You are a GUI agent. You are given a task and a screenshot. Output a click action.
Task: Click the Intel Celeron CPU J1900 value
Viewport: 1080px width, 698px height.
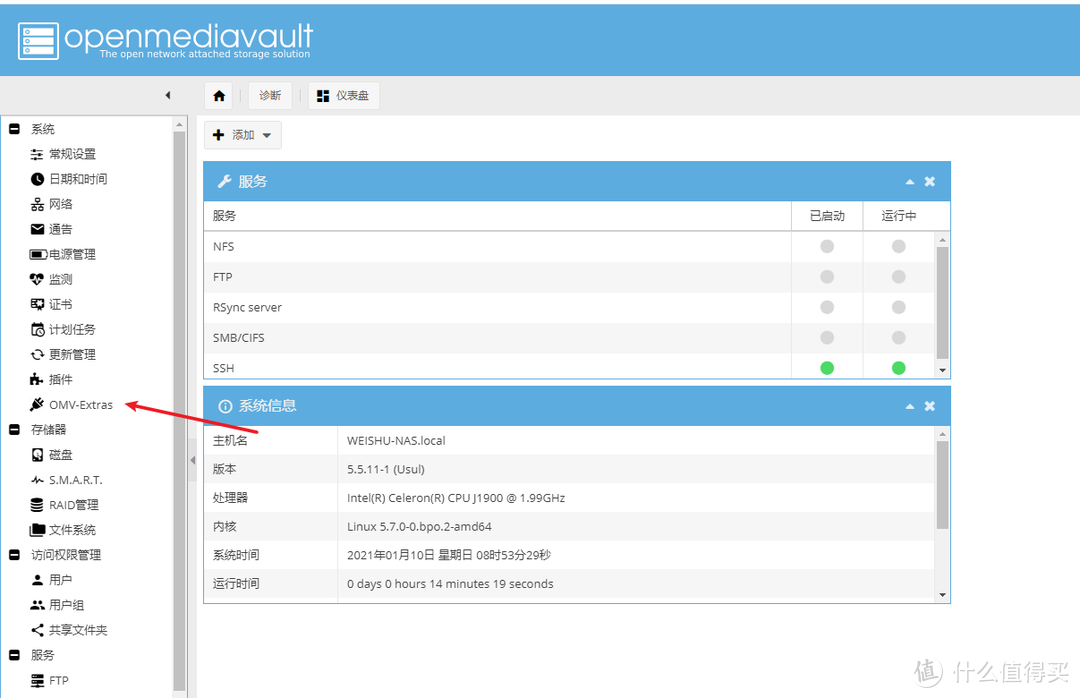click(x=456, y=498)
